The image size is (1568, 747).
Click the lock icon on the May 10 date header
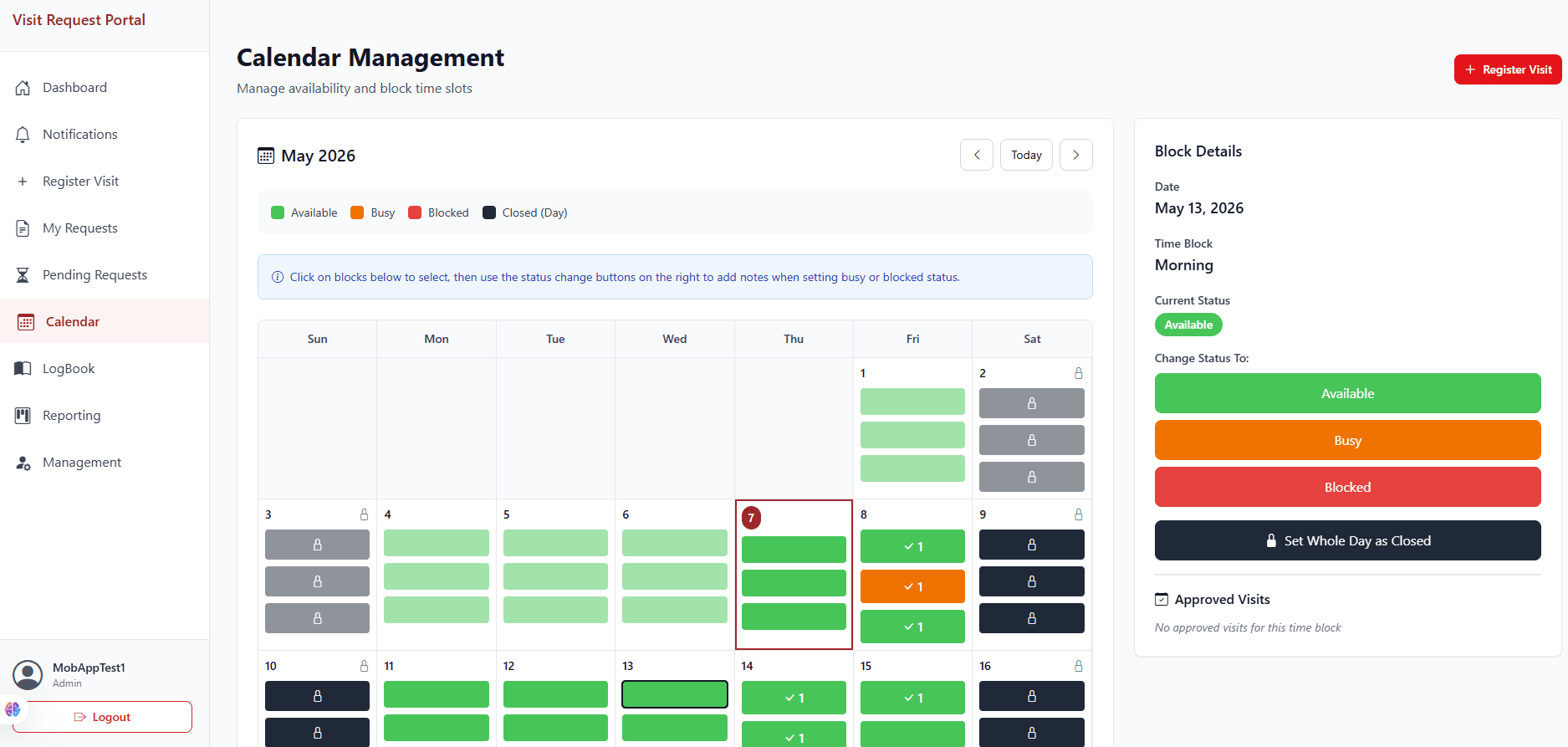pyautogui.click(x=364, y=666)
